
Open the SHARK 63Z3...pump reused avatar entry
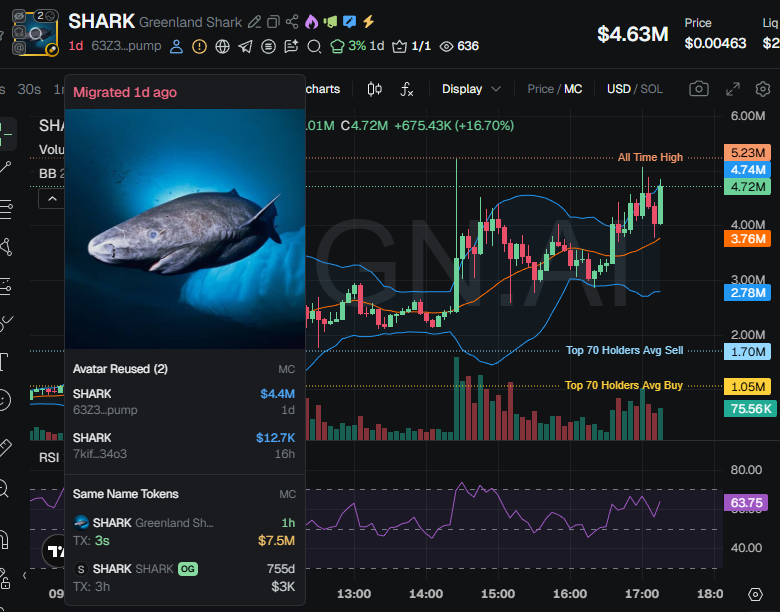[x=184, y=402]
